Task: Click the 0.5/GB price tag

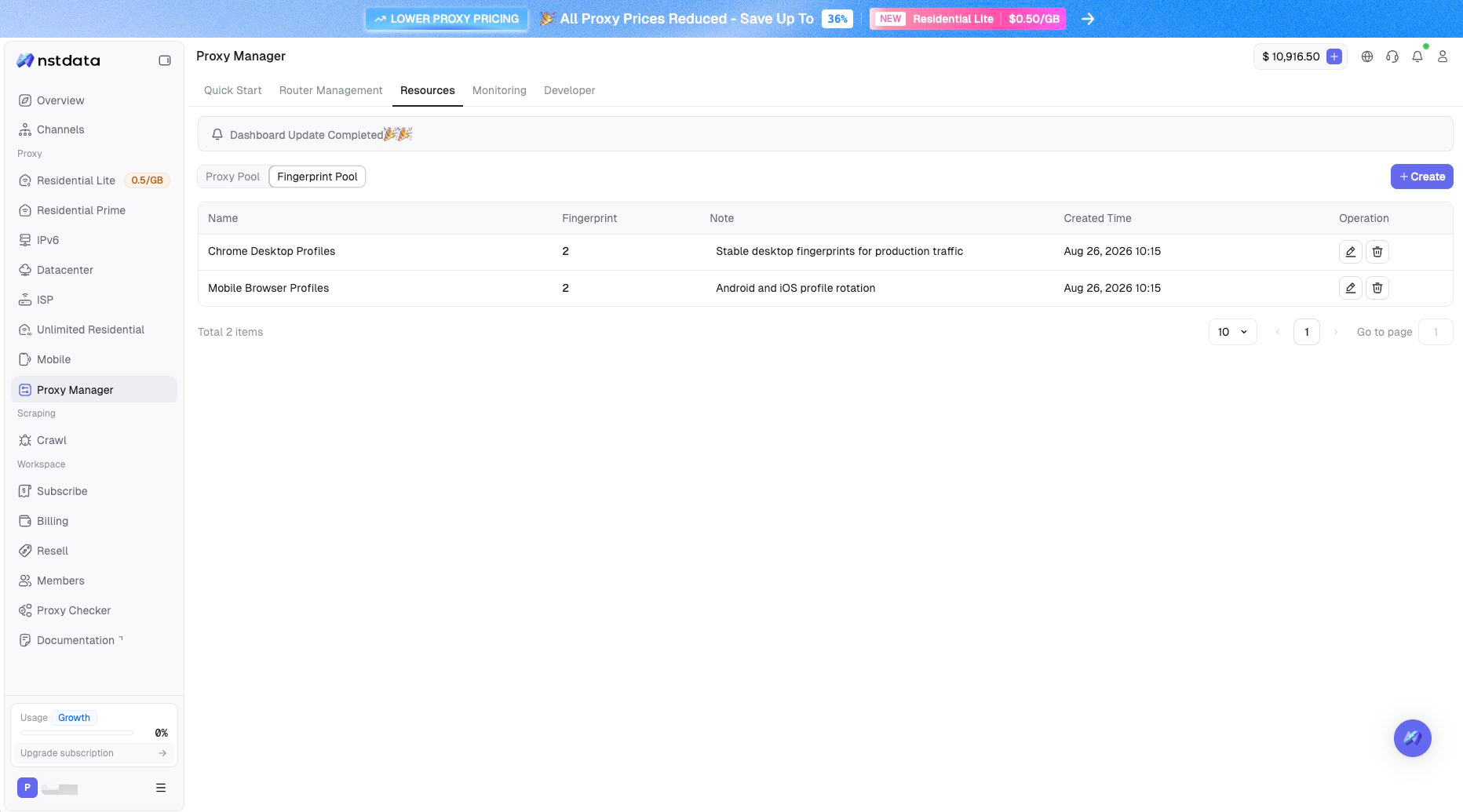Action: (147, 180)
